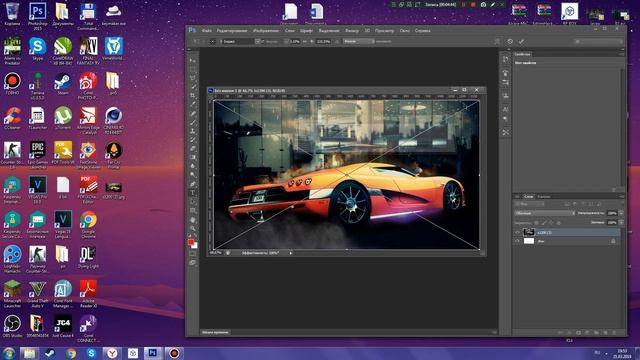Set the foreground red color swatch
Screen dimensions: 640x360
click(190, 242)
